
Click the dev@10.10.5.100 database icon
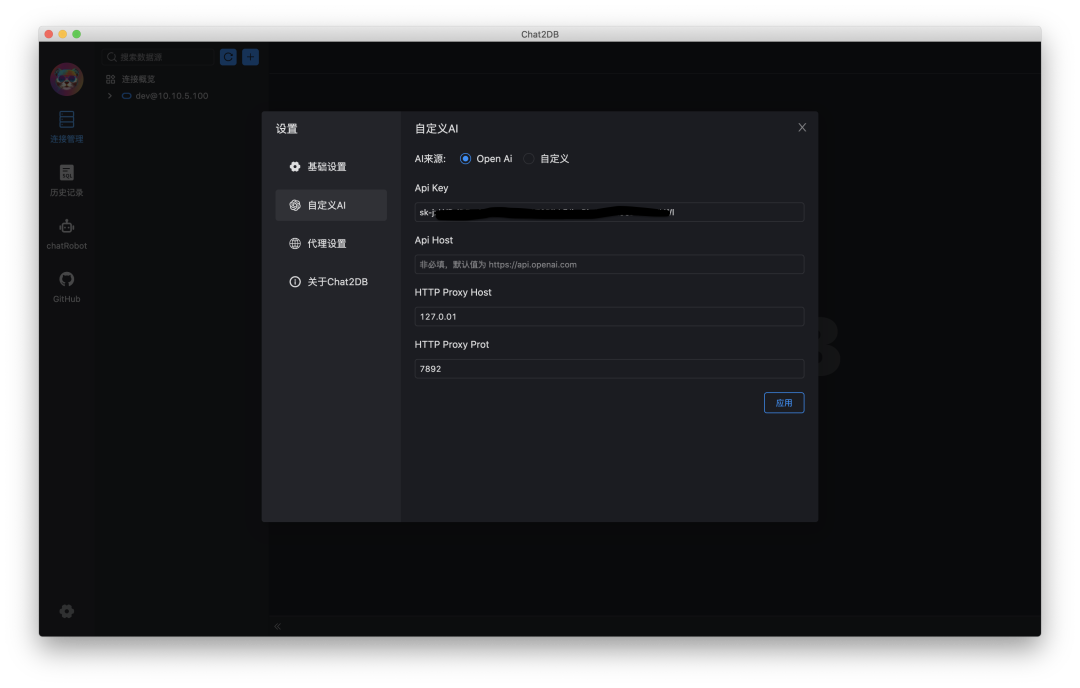point(127,96)
